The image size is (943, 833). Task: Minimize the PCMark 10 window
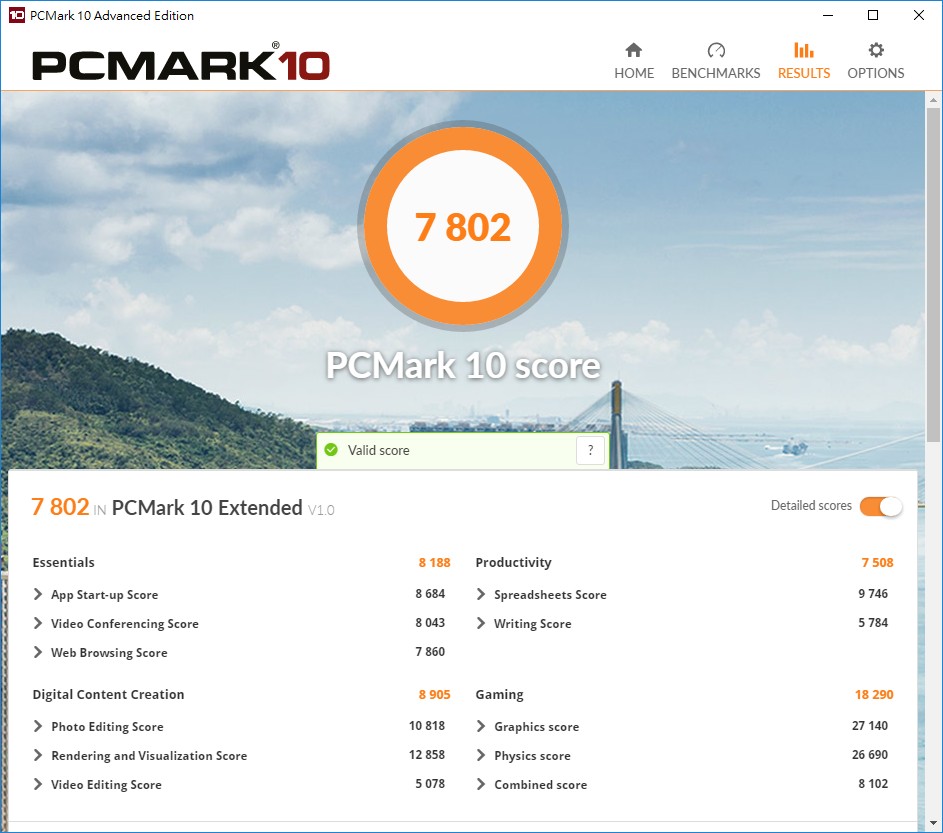[x=828, y=15]
